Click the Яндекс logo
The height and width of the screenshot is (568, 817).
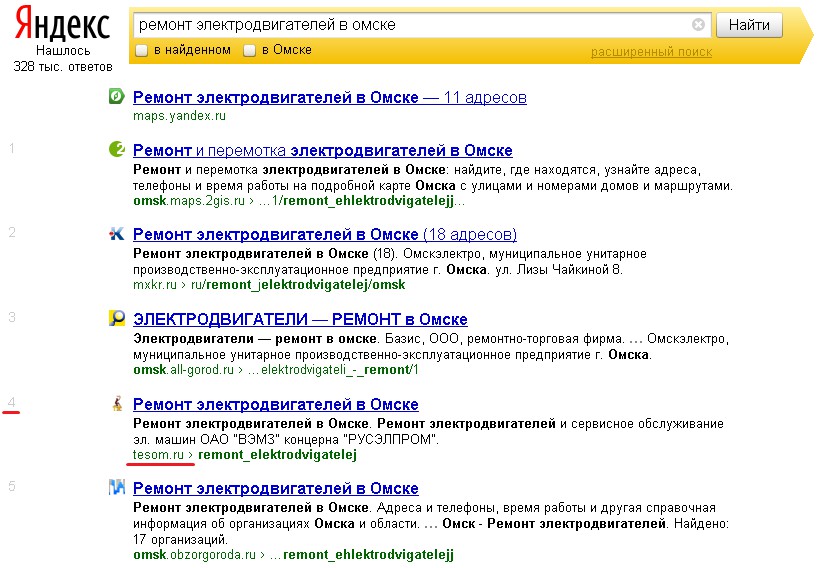[x=62, y=24]
